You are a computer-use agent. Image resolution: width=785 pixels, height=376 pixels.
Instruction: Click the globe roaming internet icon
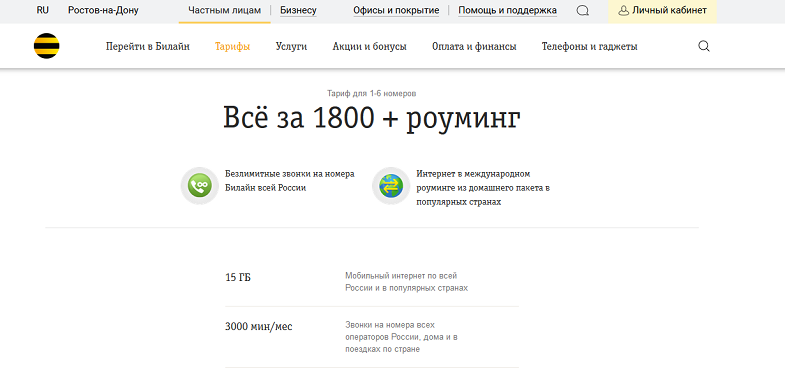391,186
